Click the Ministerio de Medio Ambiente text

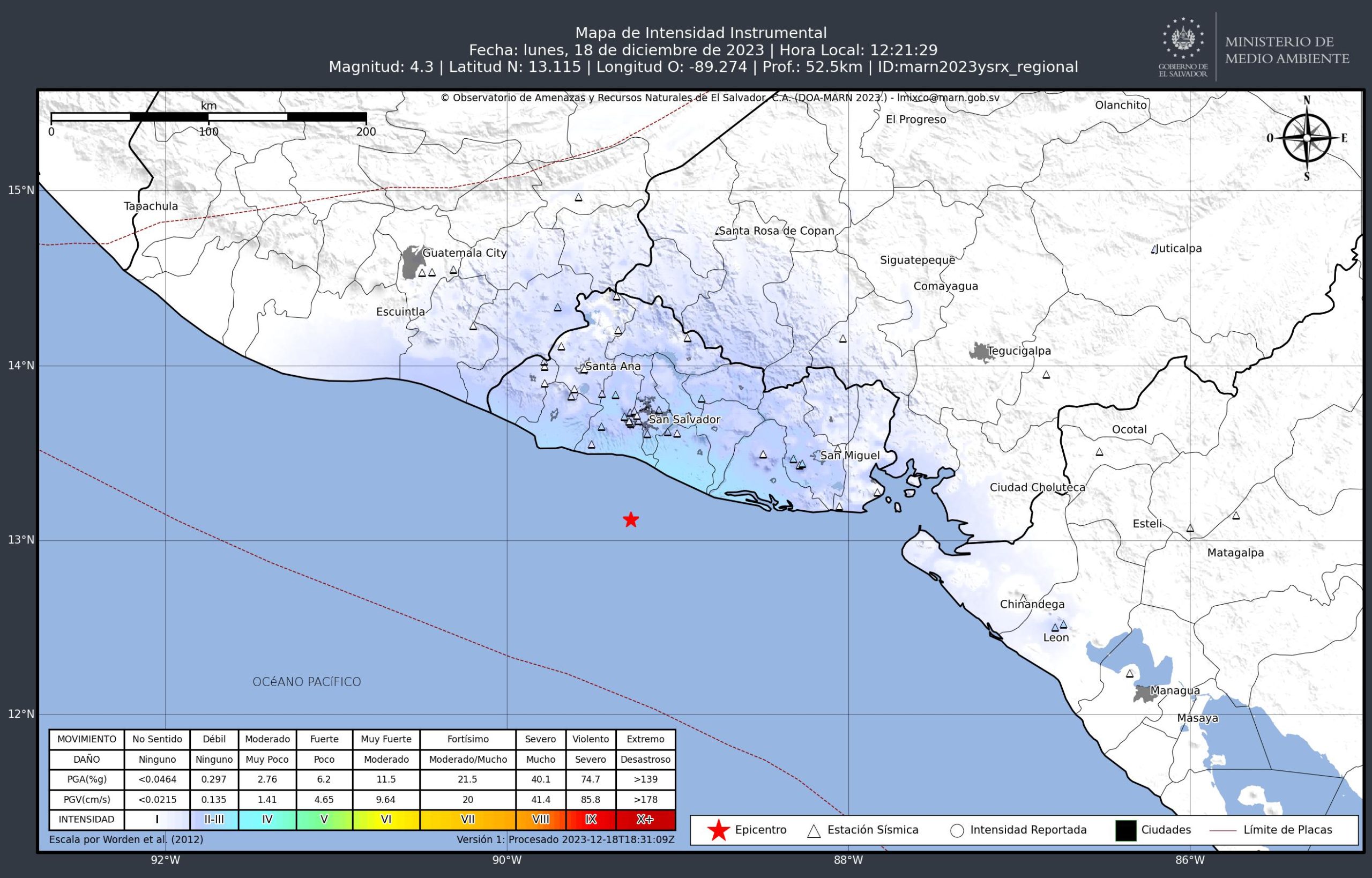click(1286, 50)
